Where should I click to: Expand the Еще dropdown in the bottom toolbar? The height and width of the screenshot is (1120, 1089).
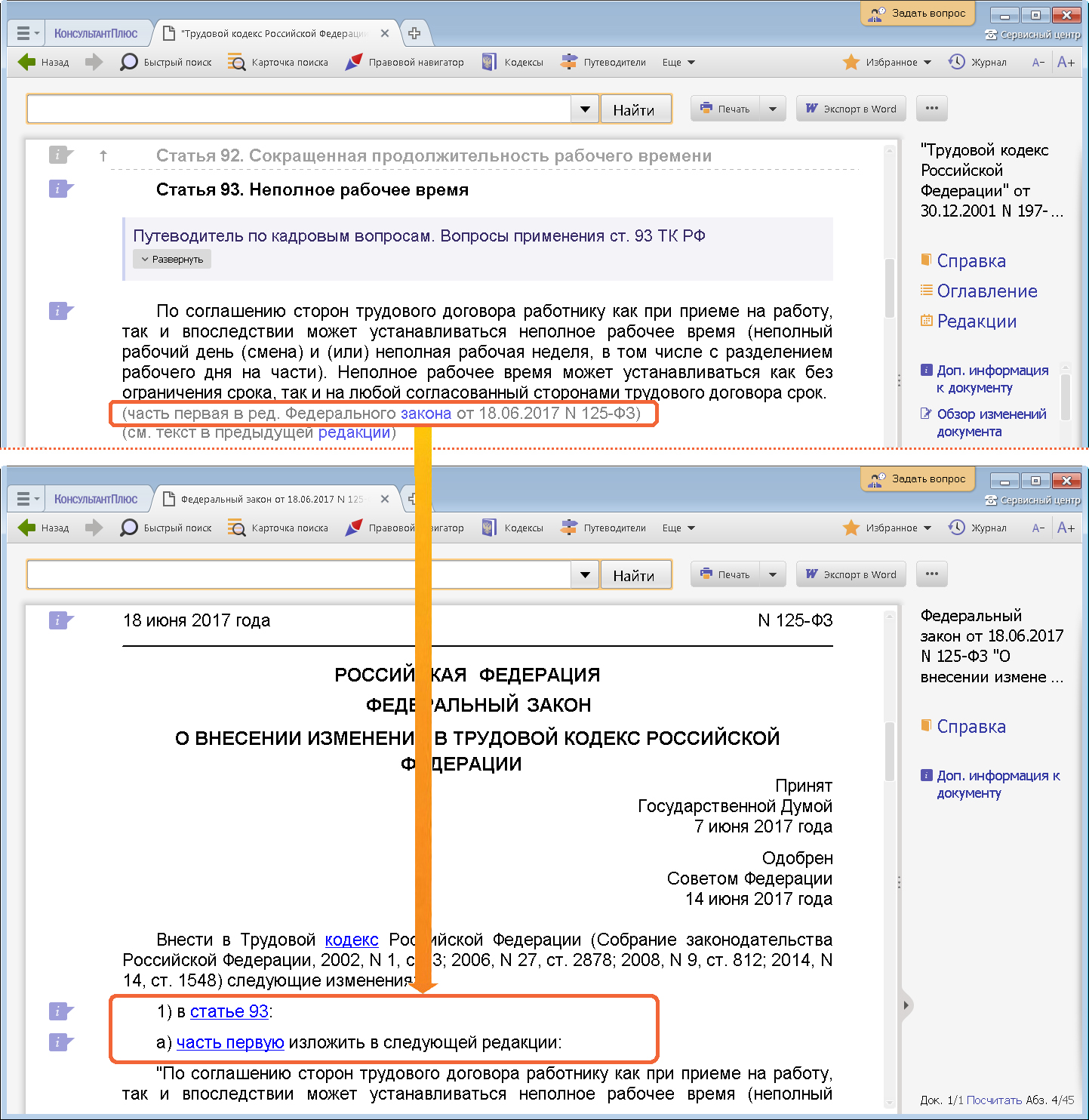pyautogui.click(x=678, y=528)
